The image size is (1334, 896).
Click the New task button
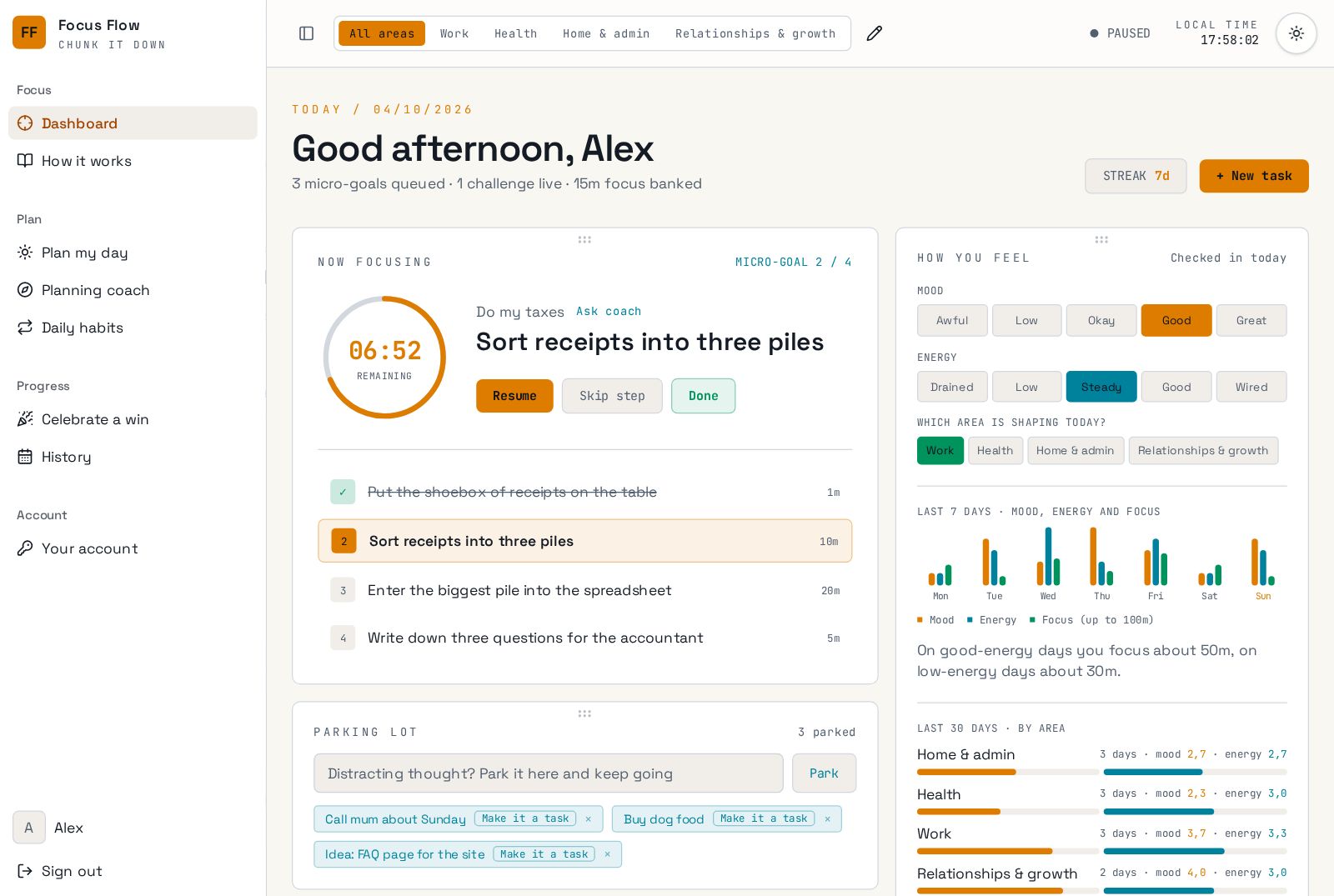[1254, 176]
